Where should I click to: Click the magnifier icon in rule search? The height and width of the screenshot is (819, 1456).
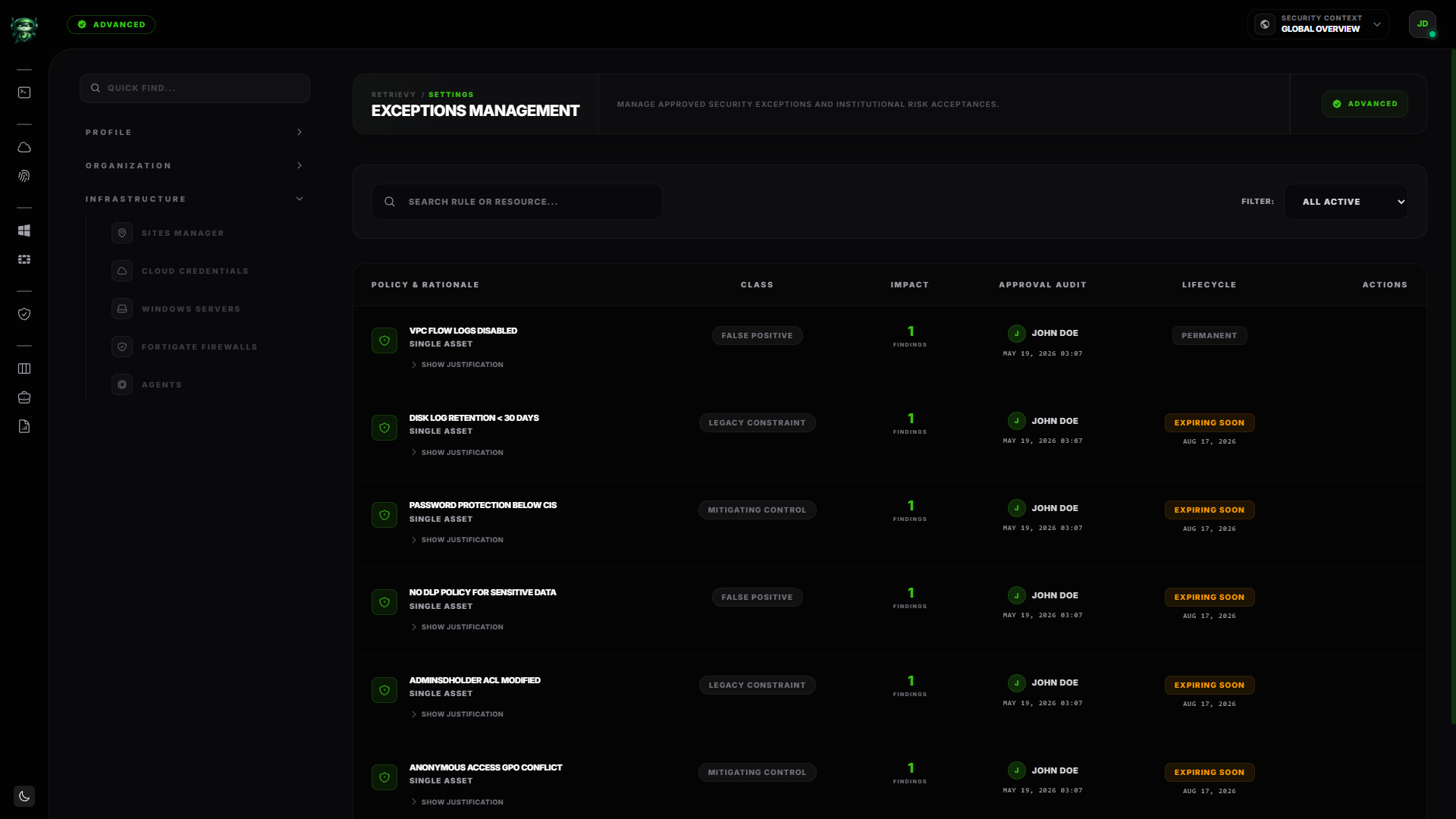coord(390,202)
